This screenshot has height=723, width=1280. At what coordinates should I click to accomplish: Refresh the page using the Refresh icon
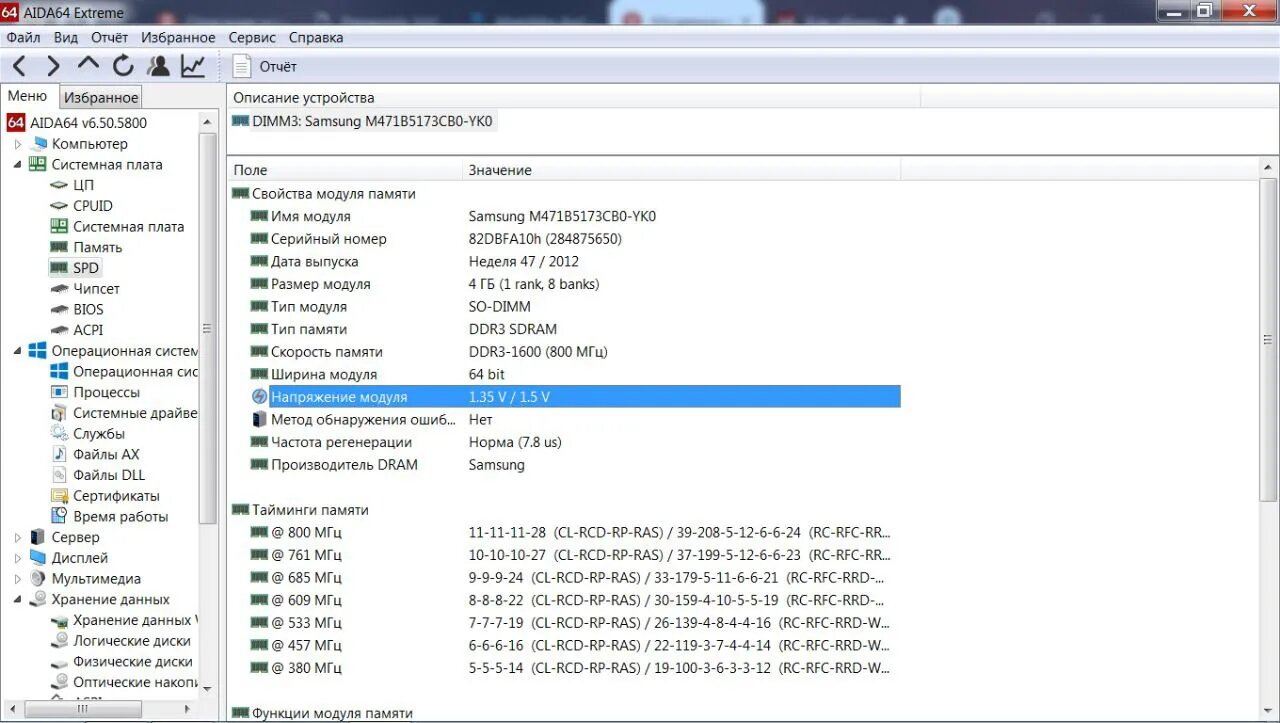(x=123, y=66)
